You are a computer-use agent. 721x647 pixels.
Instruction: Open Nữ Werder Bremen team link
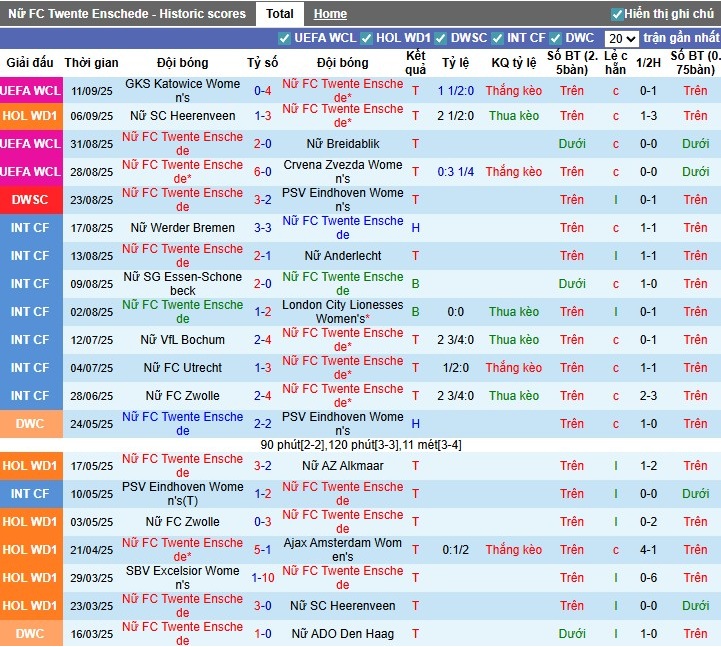coord(182,228)
